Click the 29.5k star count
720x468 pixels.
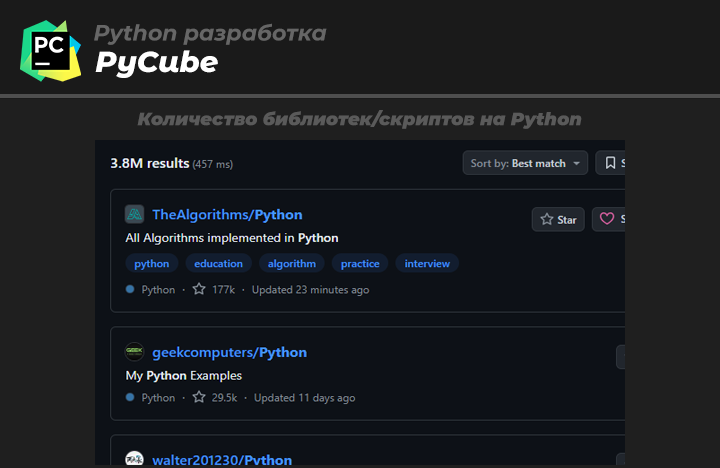[x=224, y=398]
